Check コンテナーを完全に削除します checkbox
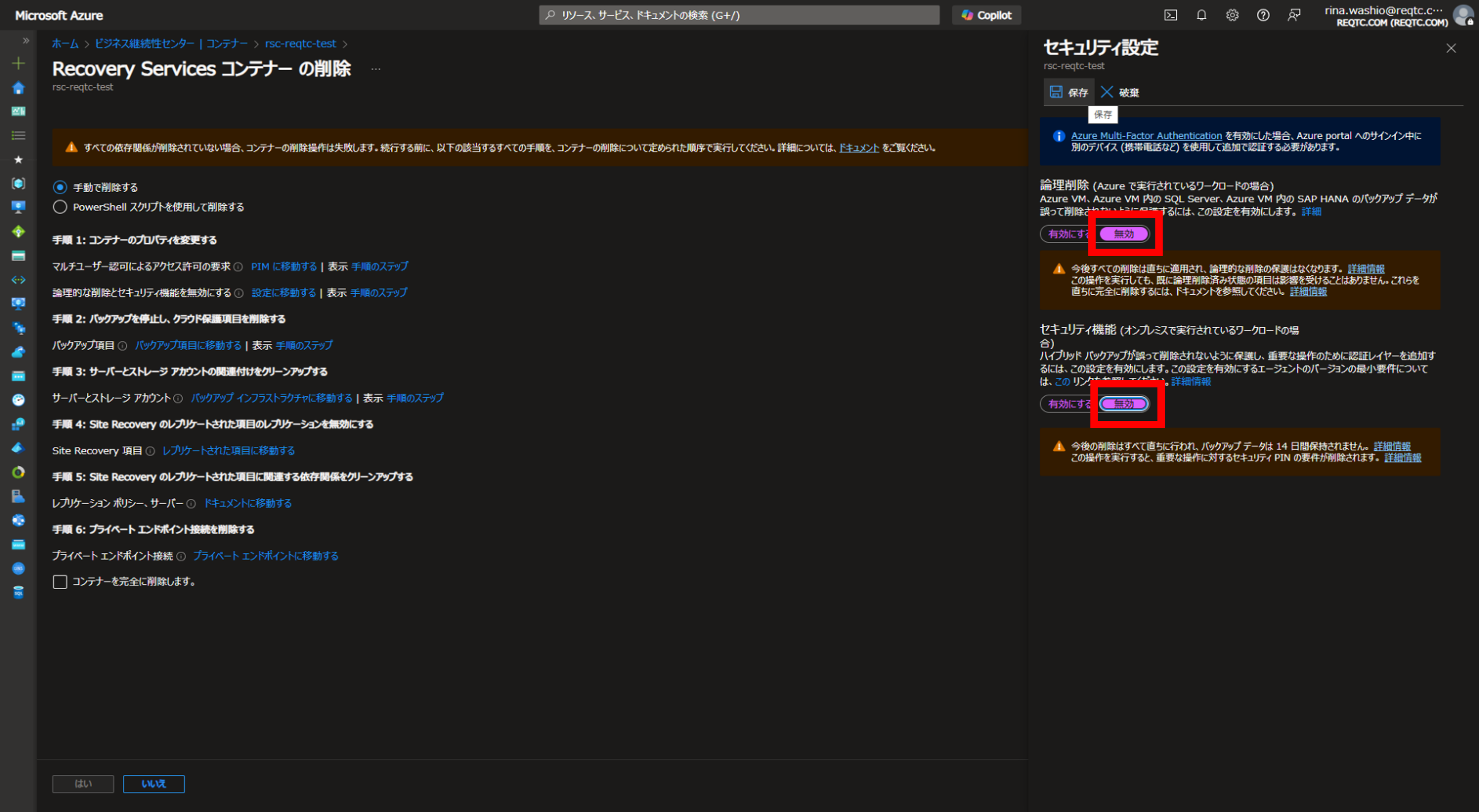This screenshot has height=812, width=1479. pos(60,582)
